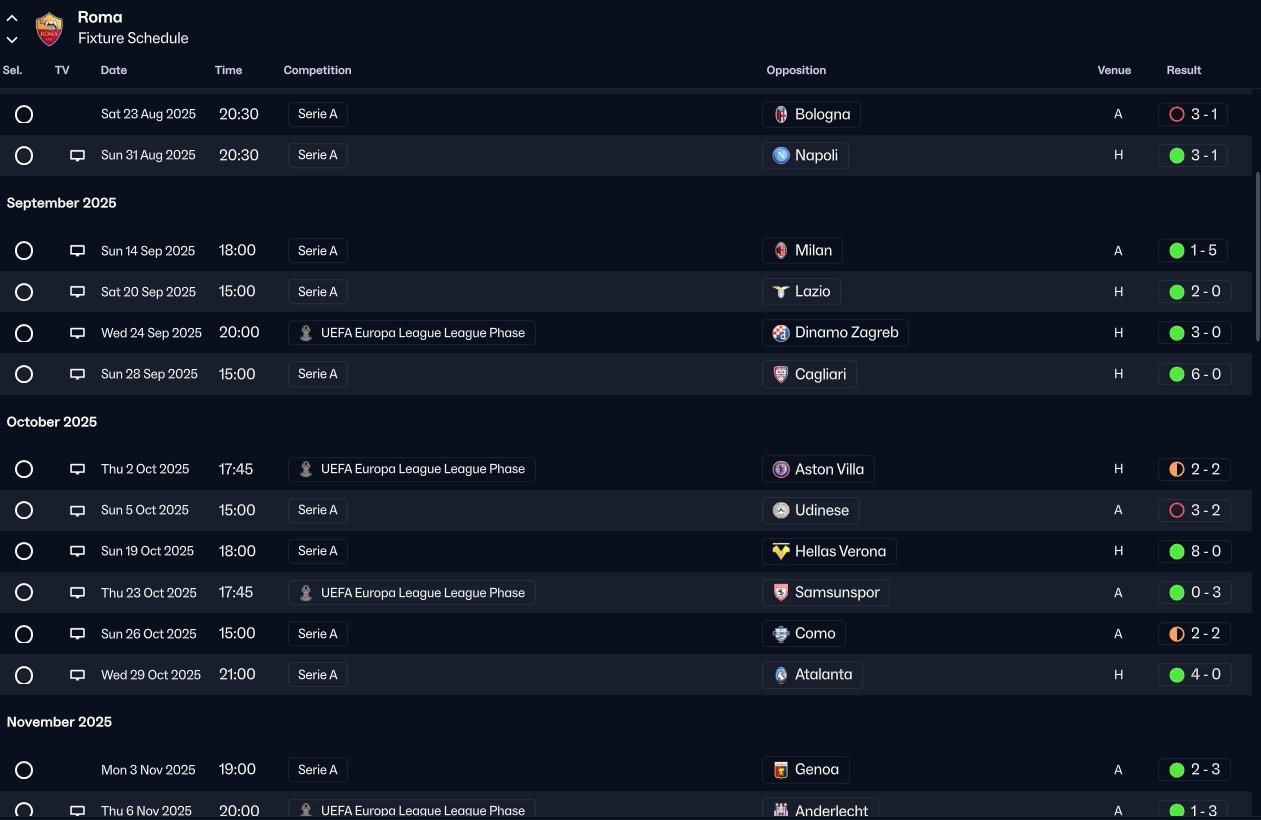Screen dimensions: 1261x820
Task: Open Europa League tag on Dinamo Zagreb row
Action: [x=412, y=333]
